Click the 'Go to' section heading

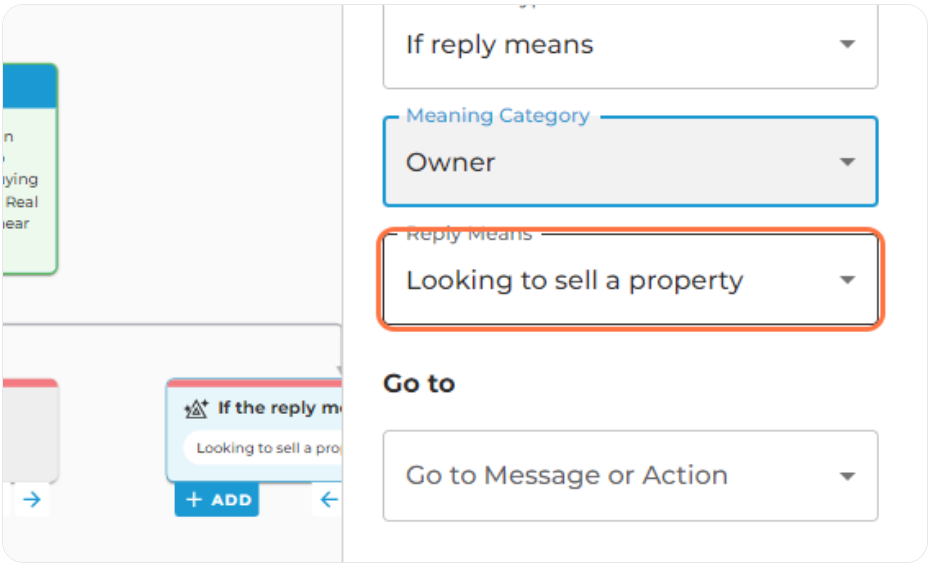419,384
